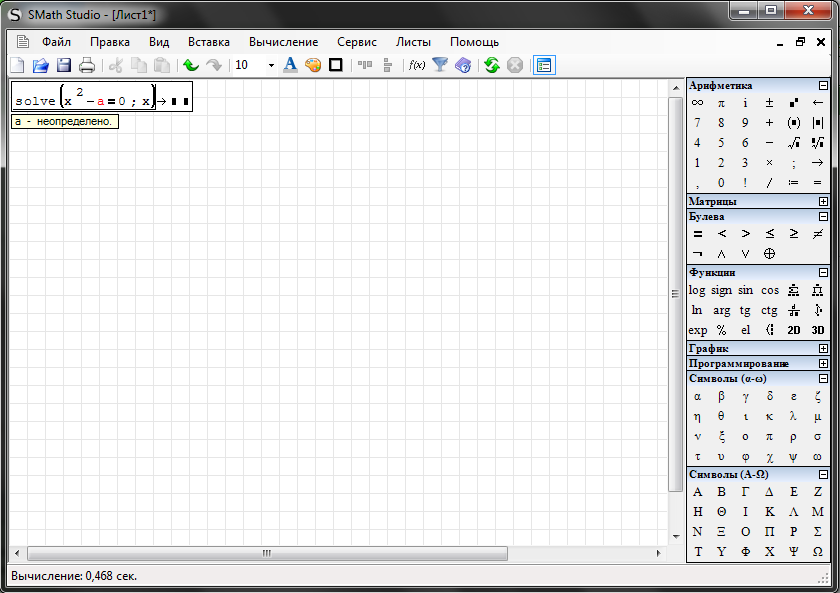Screen dimensions: 840x593
Task: Insert the square root operator
Action: (794, 143)
